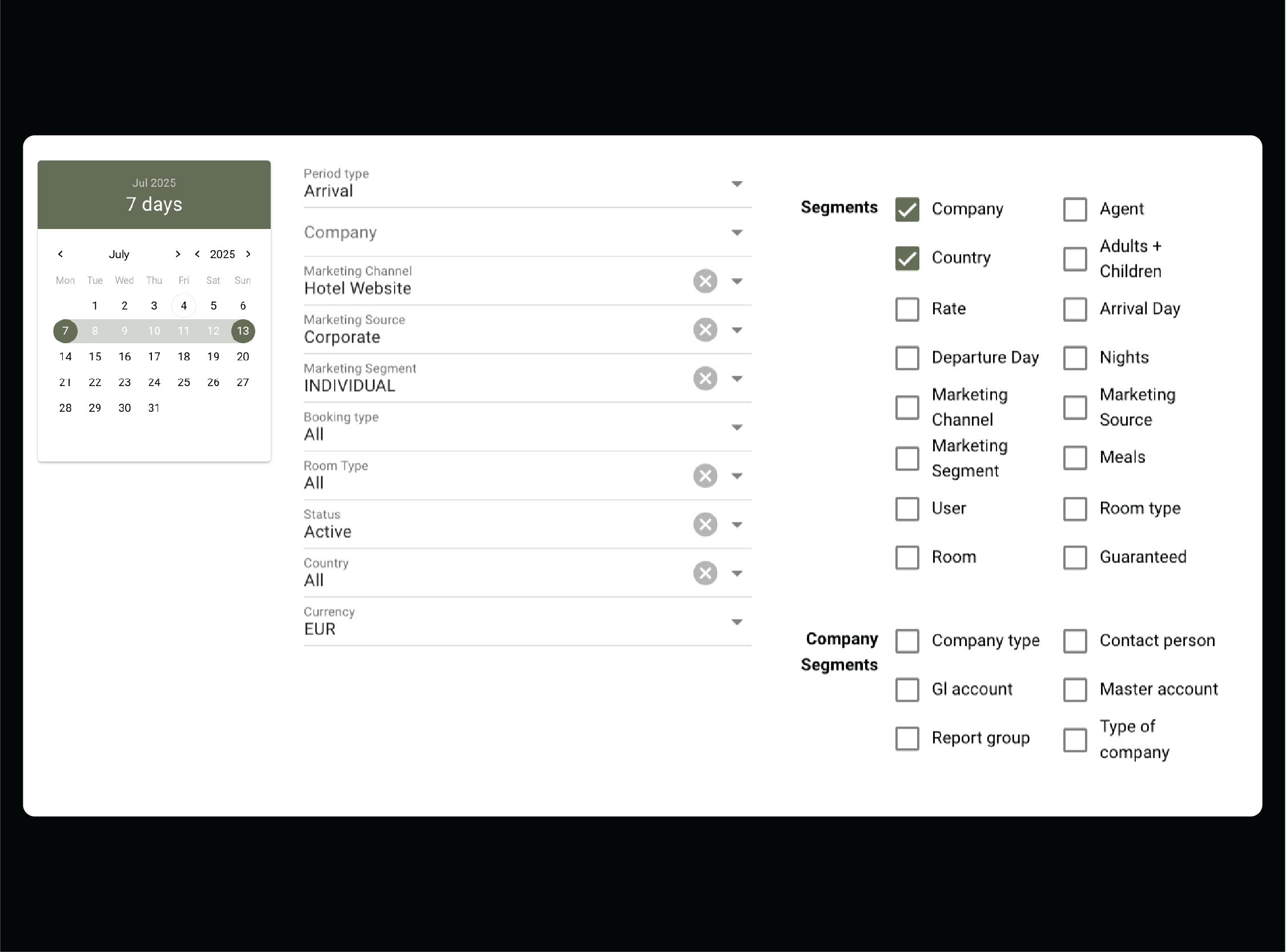Go to next month arrow
1286x952 pixels.
coord(178,254)
